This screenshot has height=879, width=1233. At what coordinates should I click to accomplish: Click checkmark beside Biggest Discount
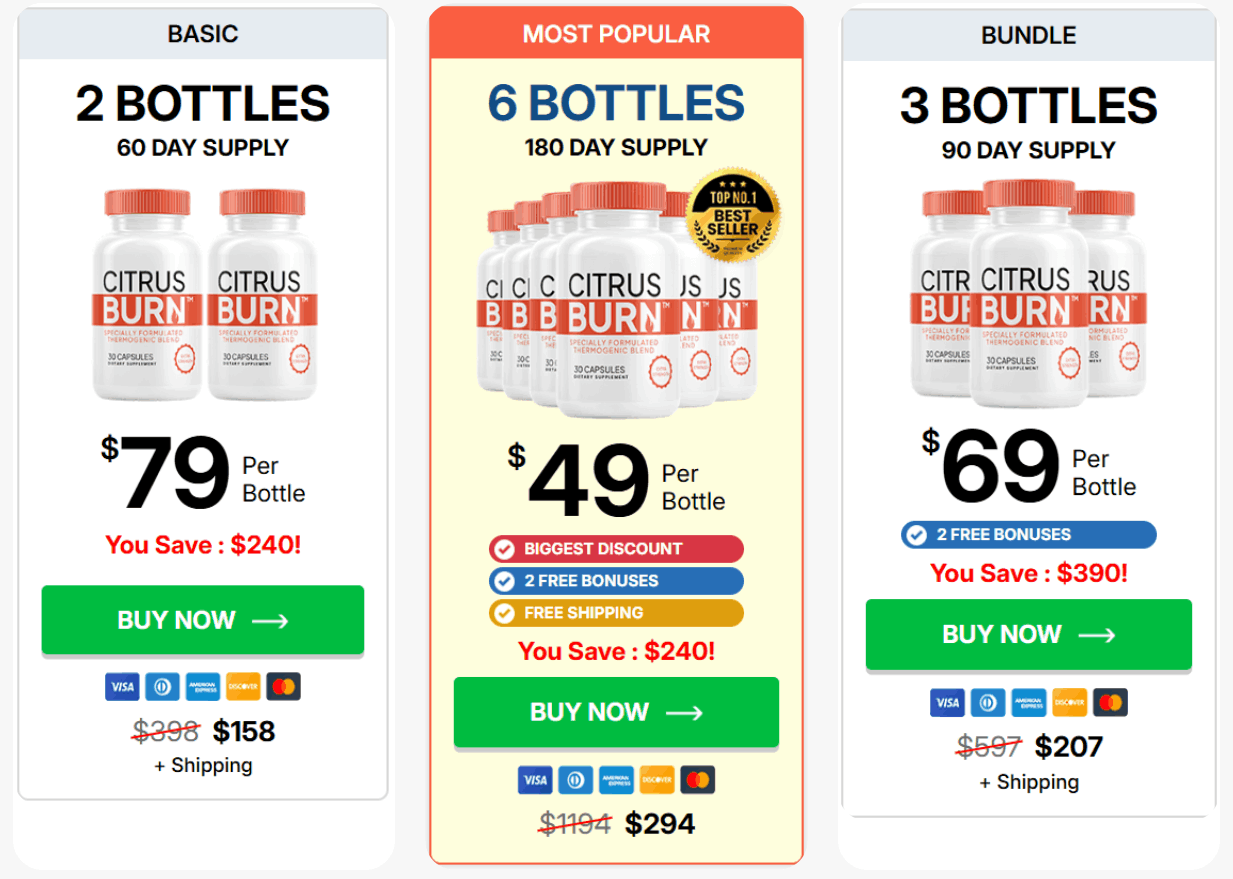(x=505, y=549)
